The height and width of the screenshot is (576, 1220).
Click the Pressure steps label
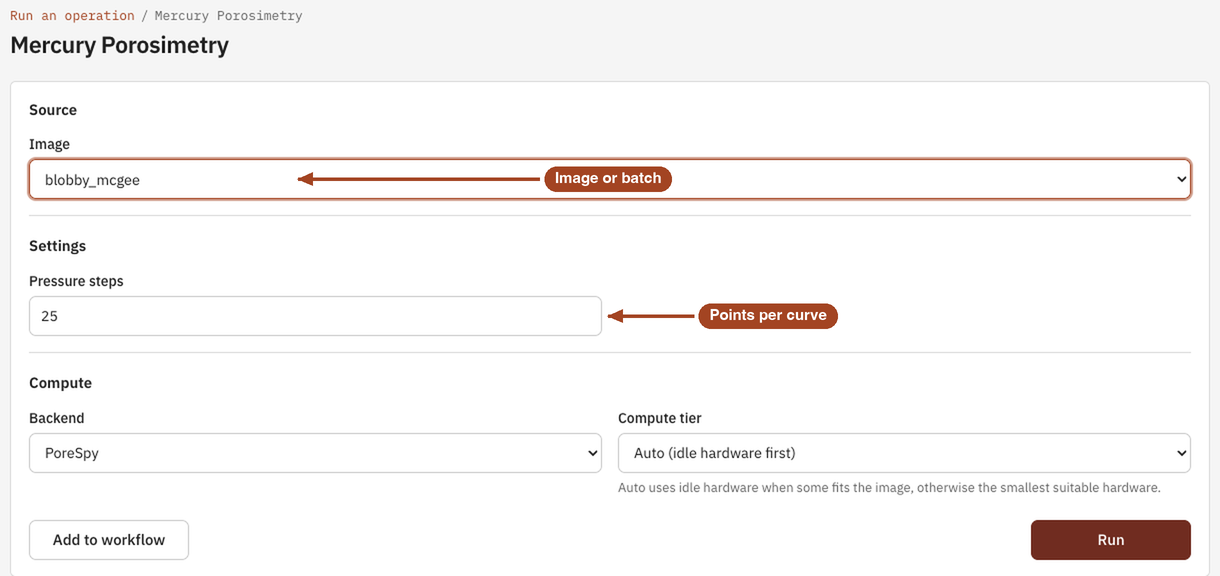tap(76, 281)
